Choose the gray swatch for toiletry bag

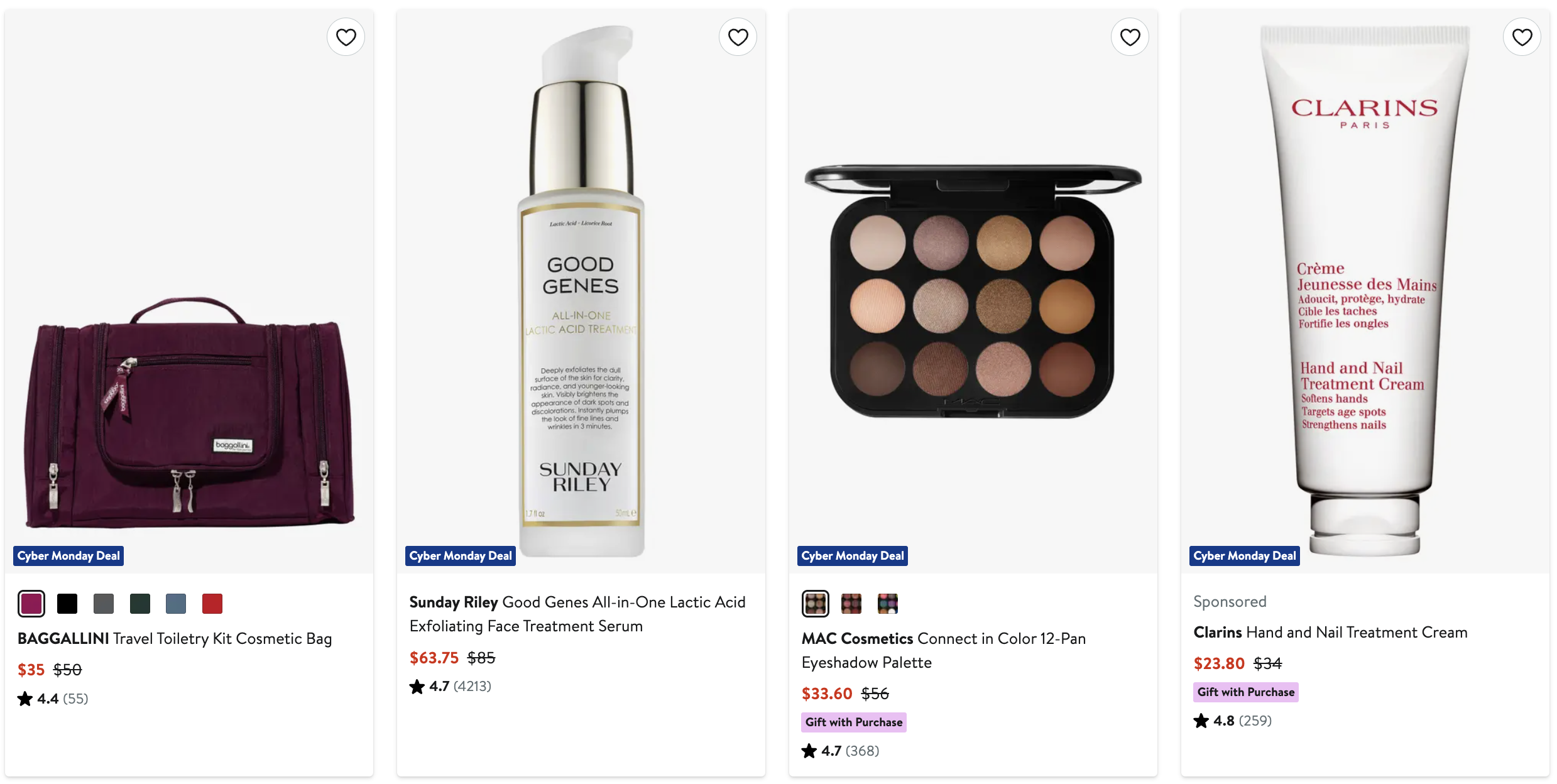104,604
